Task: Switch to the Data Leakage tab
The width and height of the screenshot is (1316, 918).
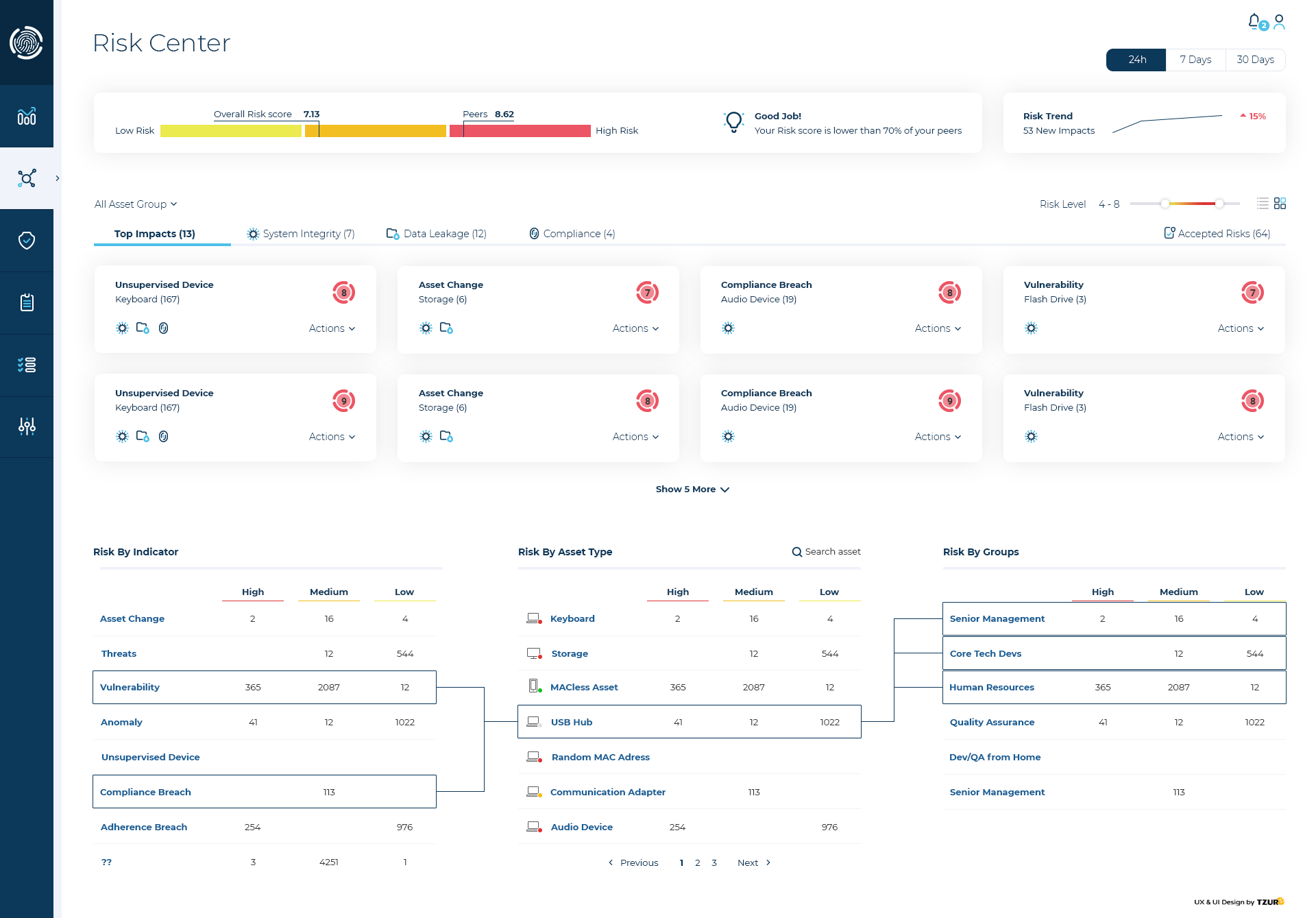Action: click(437, 234)
